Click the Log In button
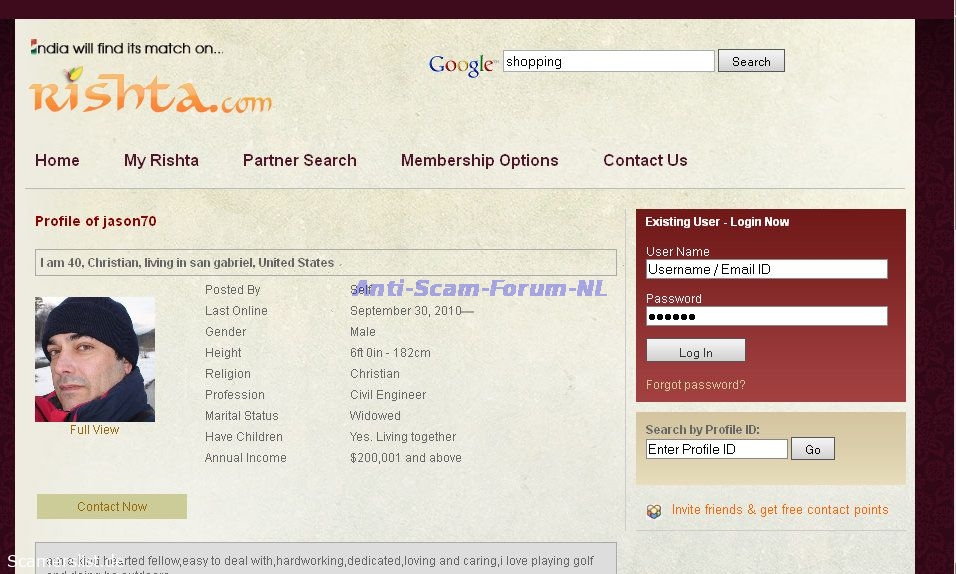This screenshot has width=956, height=574. 695,352
